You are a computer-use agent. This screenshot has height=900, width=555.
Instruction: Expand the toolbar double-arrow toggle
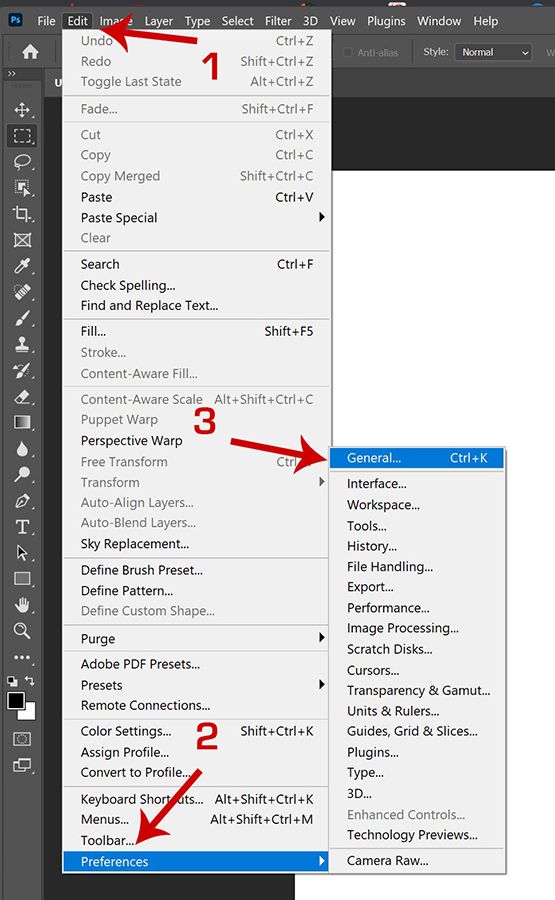click(x=11, y=74)
